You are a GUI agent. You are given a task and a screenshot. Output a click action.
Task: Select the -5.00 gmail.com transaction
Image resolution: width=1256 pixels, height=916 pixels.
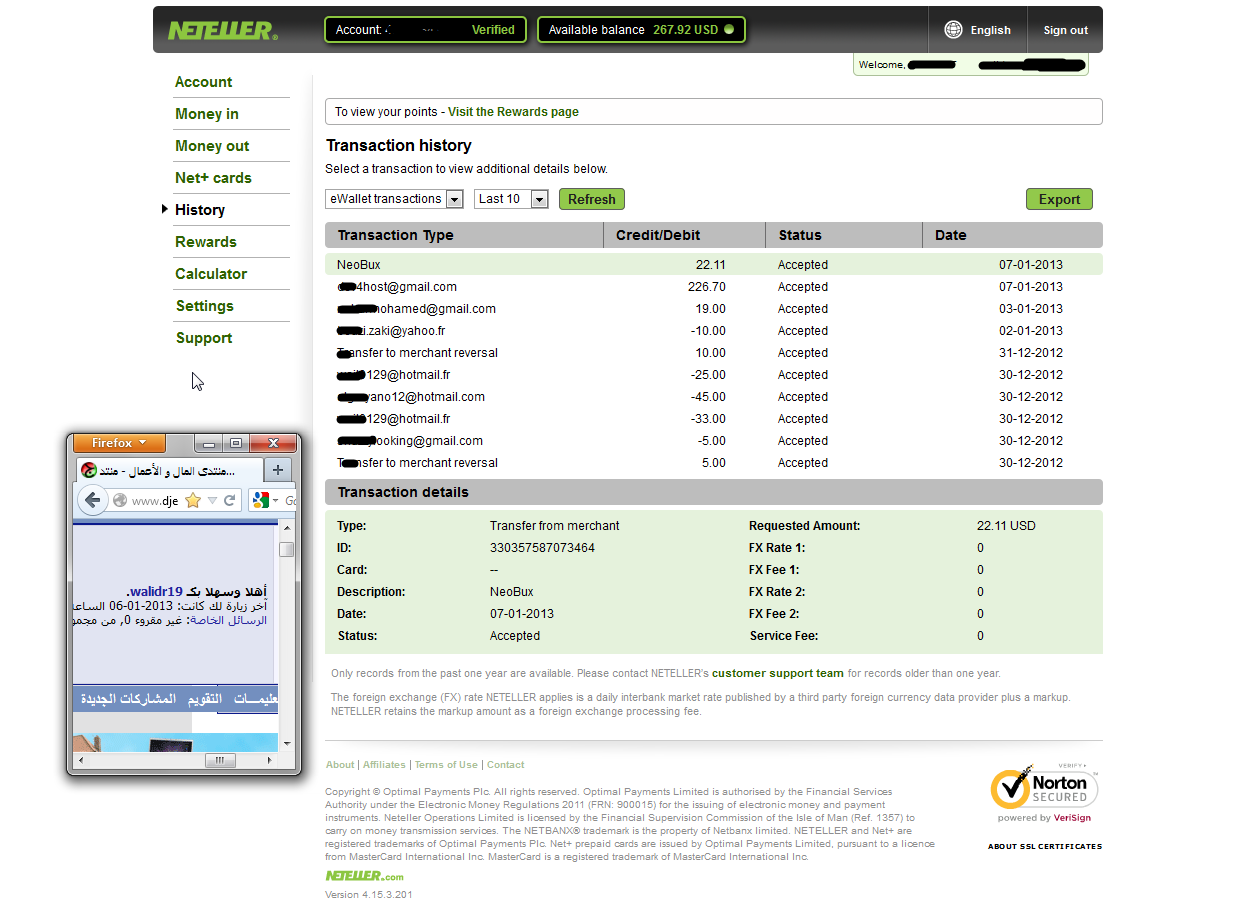click(x=714, y=441)
